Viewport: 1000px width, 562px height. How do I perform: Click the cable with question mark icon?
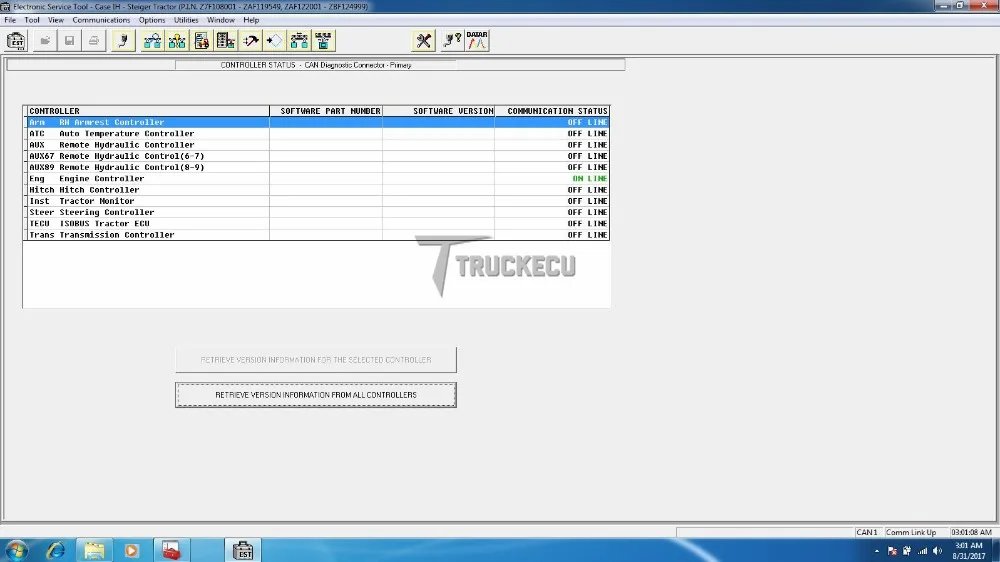coord(452,41)
